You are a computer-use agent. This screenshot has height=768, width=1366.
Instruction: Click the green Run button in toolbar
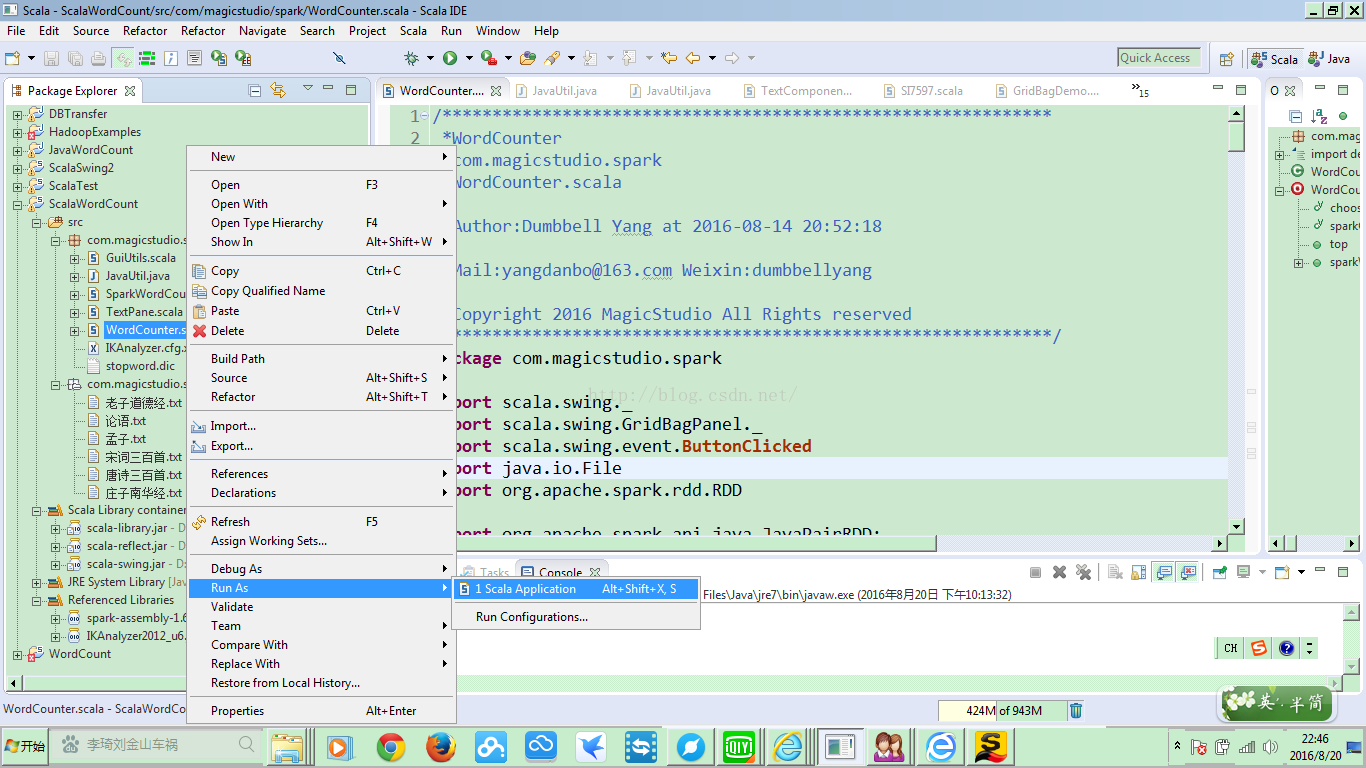point(450,58)
